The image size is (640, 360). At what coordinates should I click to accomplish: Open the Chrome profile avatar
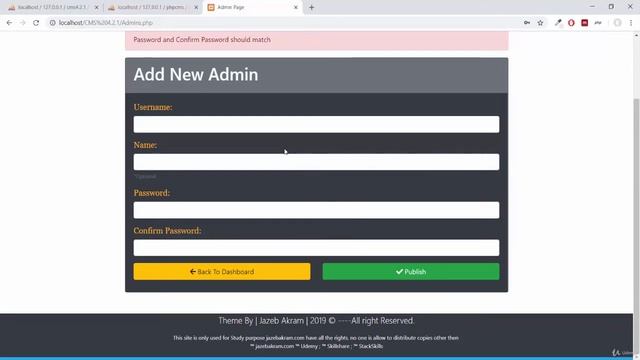pos(618,23)
